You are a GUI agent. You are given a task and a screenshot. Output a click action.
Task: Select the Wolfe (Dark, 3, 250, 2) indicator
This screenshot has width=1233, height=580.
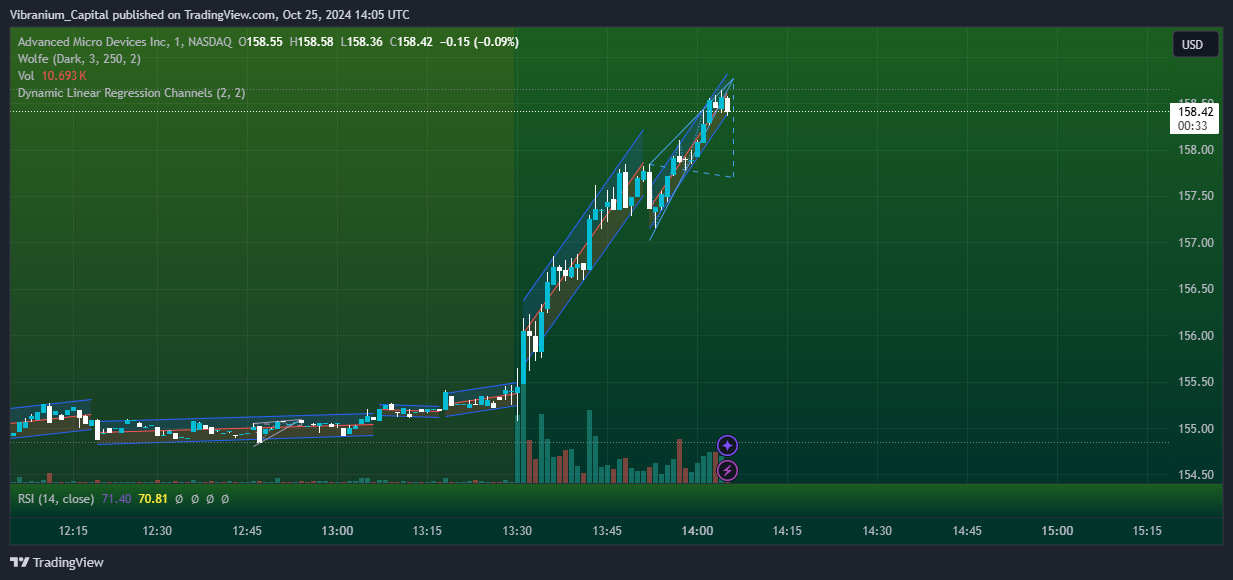[79, 59]
